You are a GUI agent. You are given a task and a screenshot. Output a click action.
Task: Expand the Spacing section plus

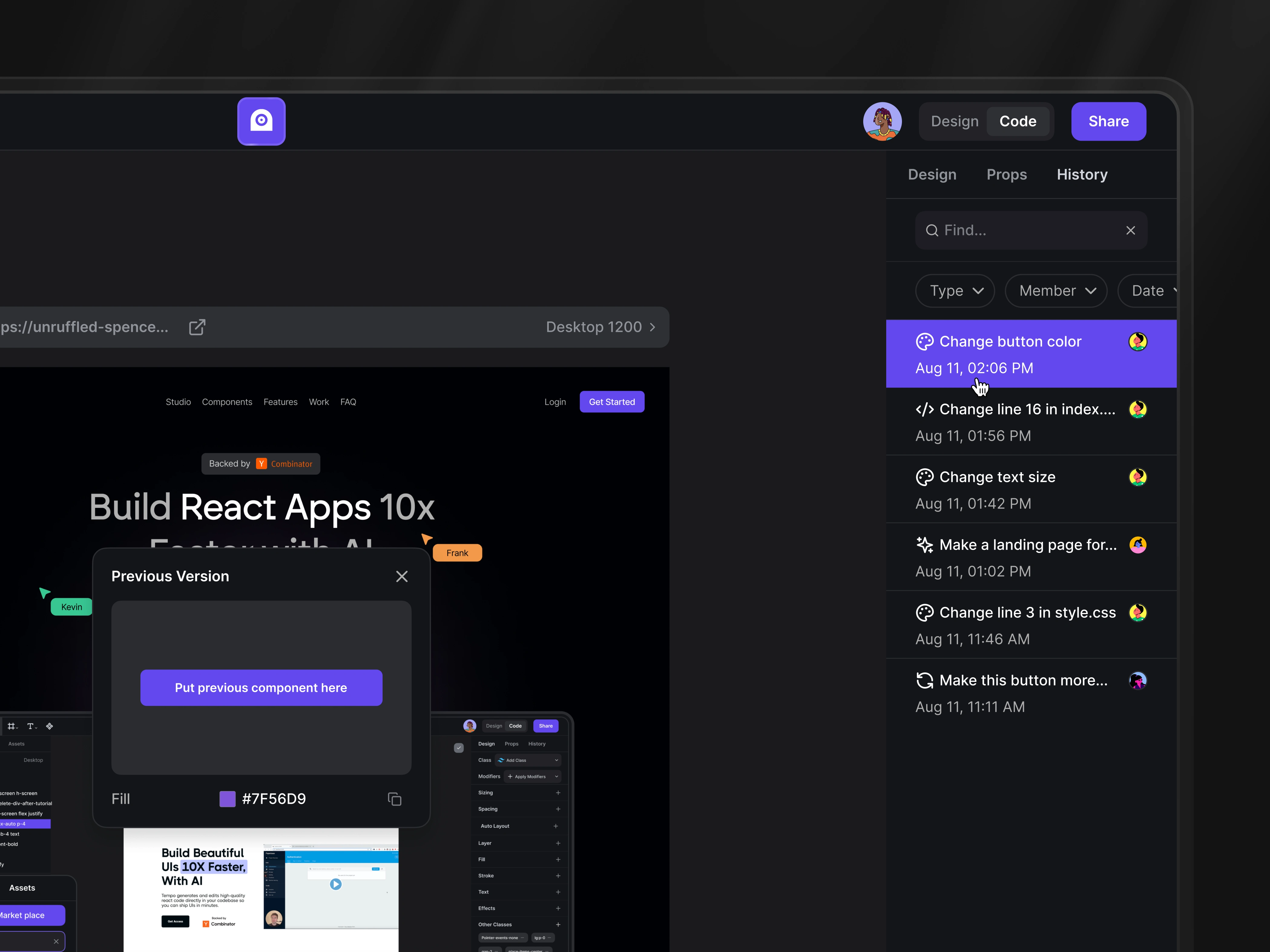pos(558,809)
